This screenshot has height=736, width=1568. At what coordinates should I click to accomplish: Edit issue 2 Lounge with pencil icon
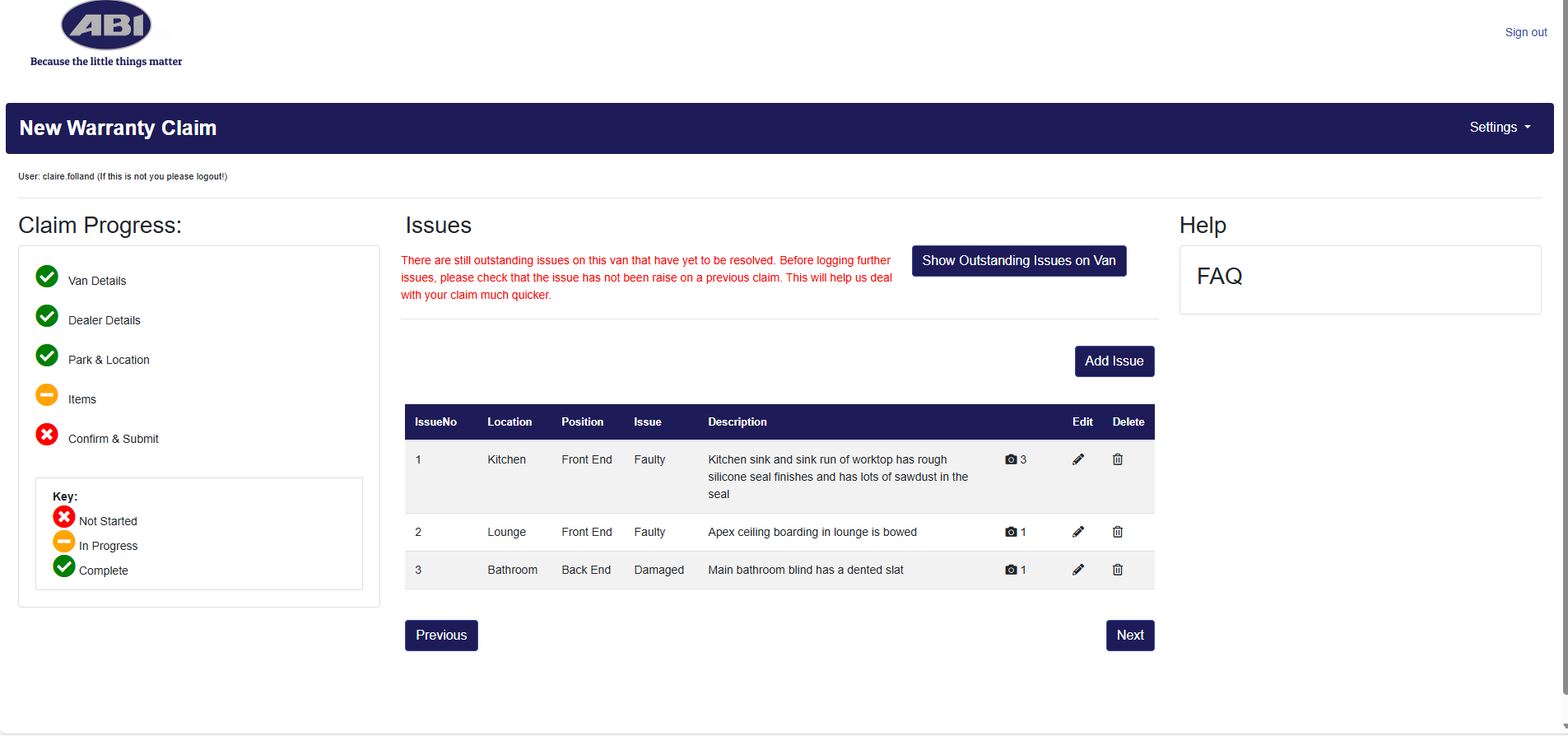[x=1078, y=532]
